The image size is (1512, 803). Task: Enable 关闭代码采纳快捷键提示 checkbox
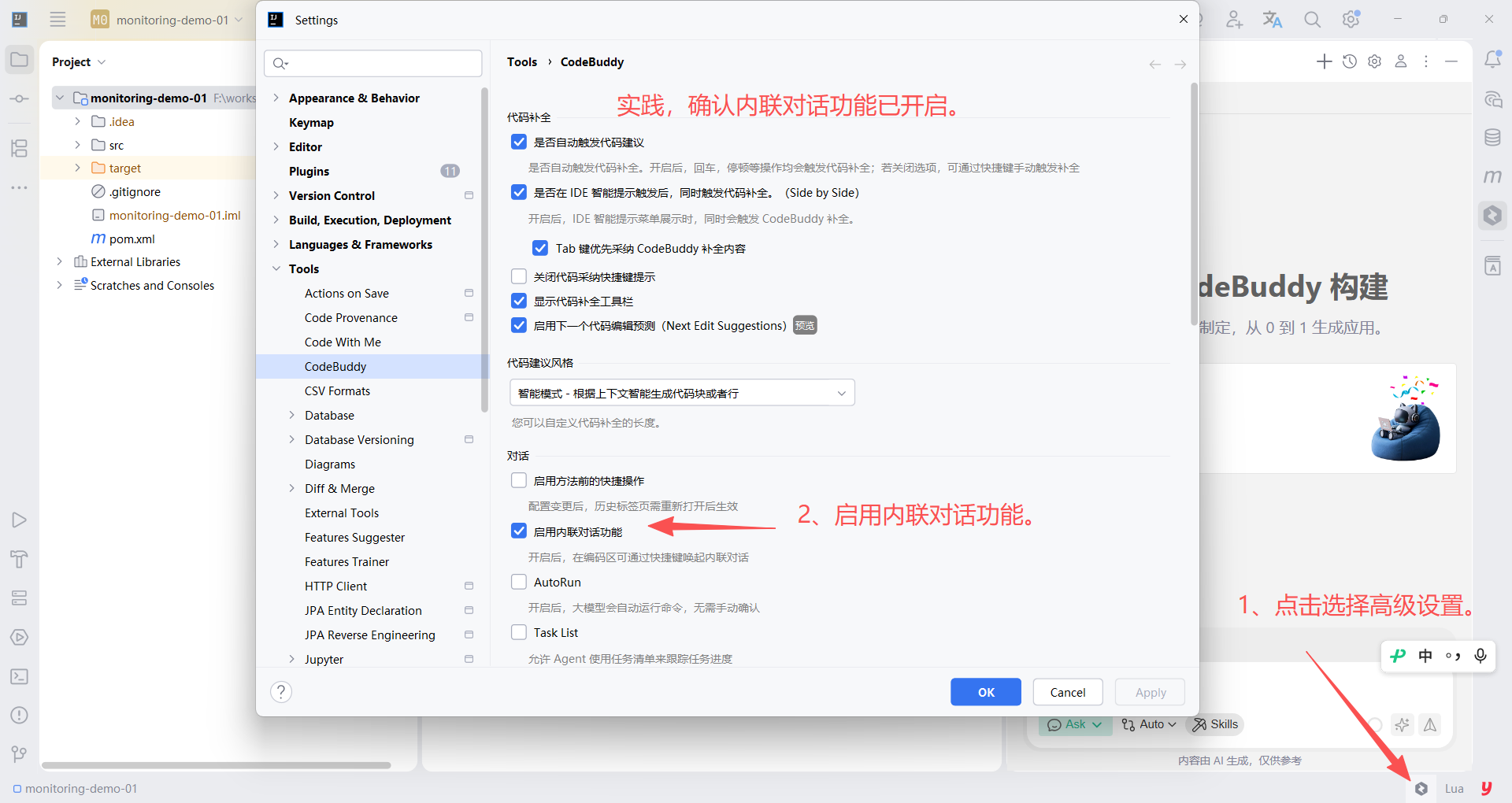[519, 276]
